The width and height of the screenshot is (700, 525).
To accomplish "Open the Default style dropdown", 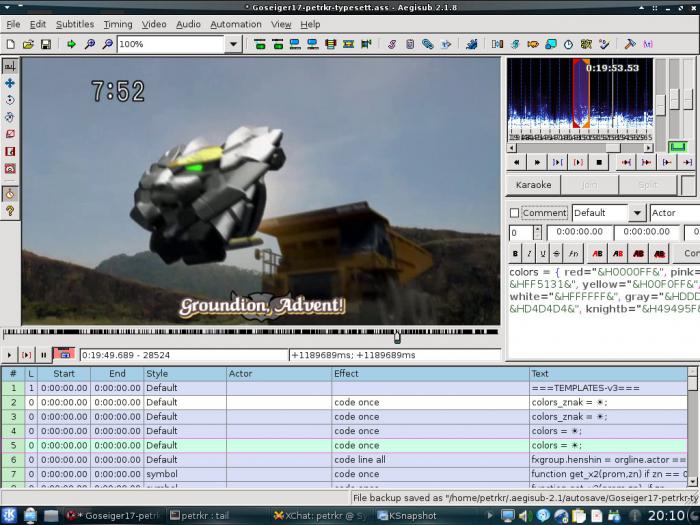I will (637, 213).
